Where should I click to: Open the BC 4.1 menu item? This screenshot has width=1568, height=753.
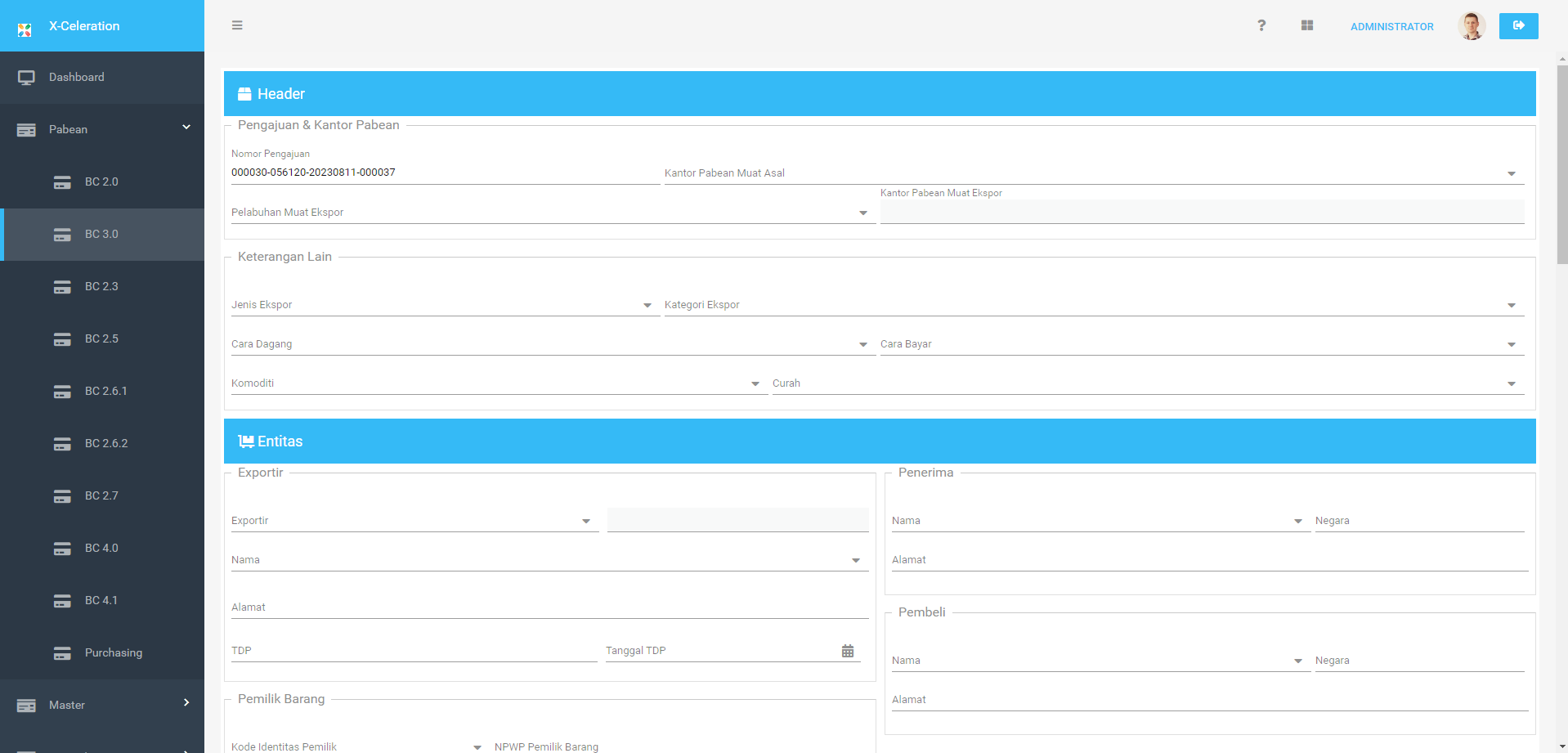coord(102,601)
